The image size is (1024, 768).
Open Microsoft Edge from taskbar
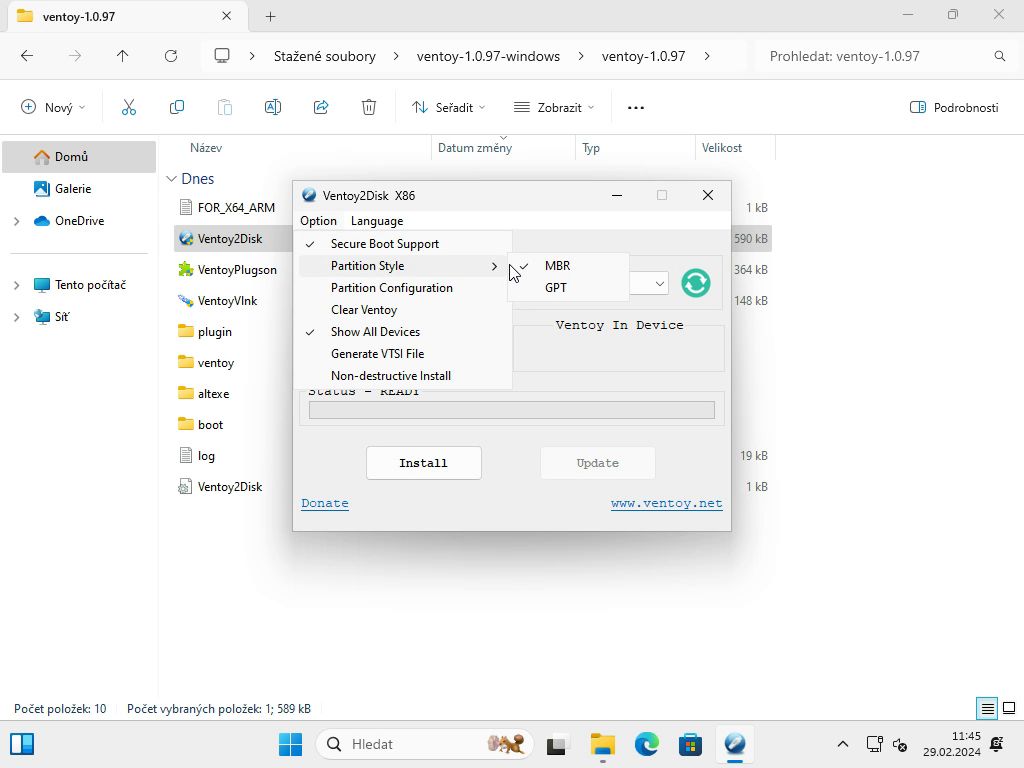646,744
